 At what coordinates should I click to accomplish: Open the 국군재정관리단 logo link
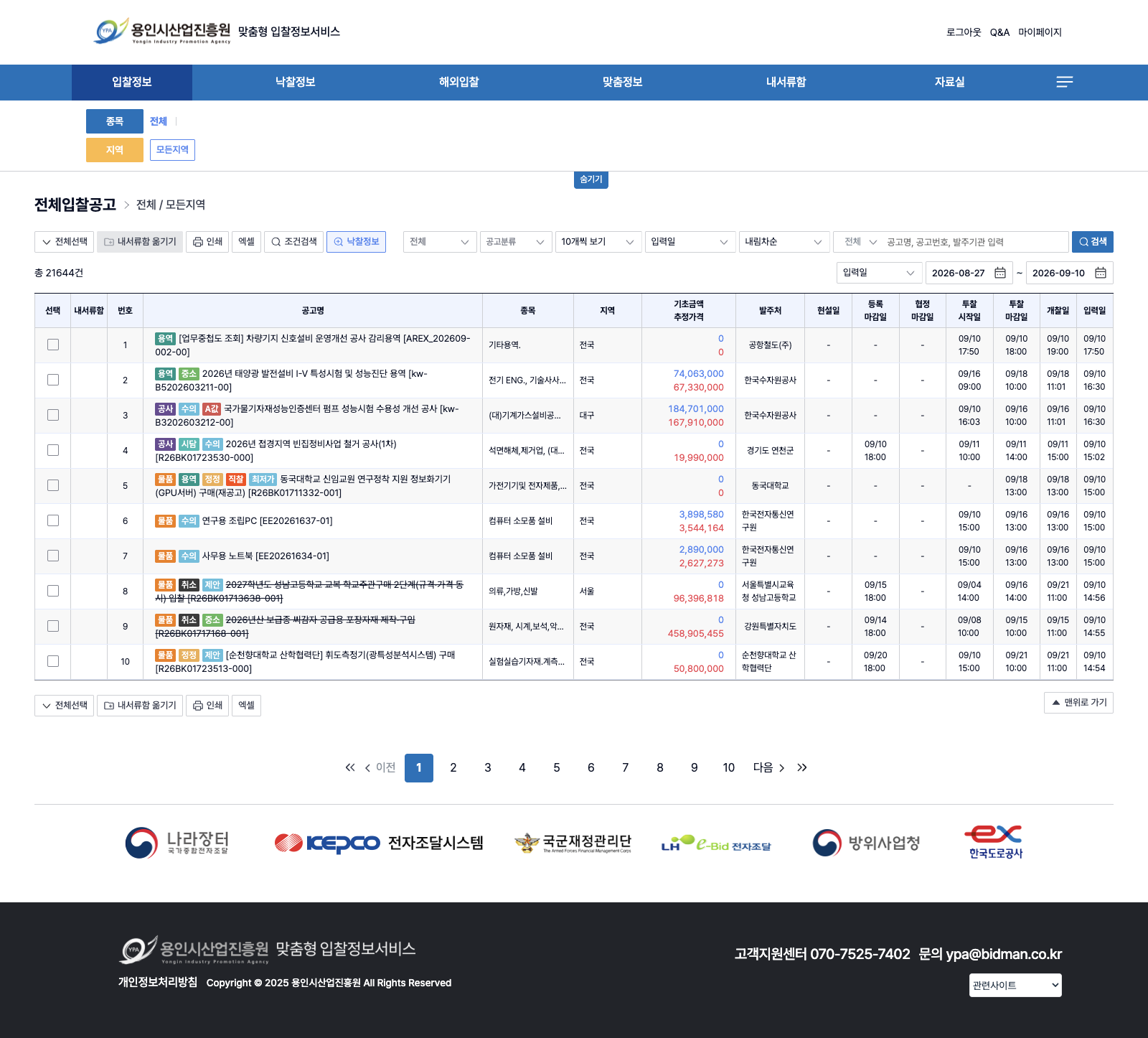[x=573, y=843]
